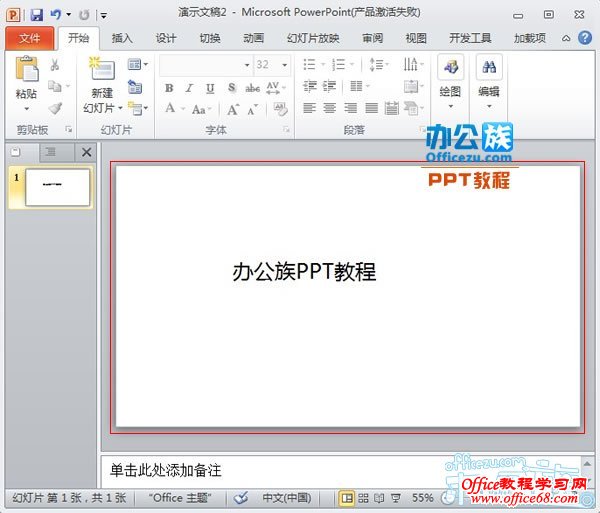600x513 pixels.
Task: Open the Editing binoculars tool
Action: click(489, 69)
